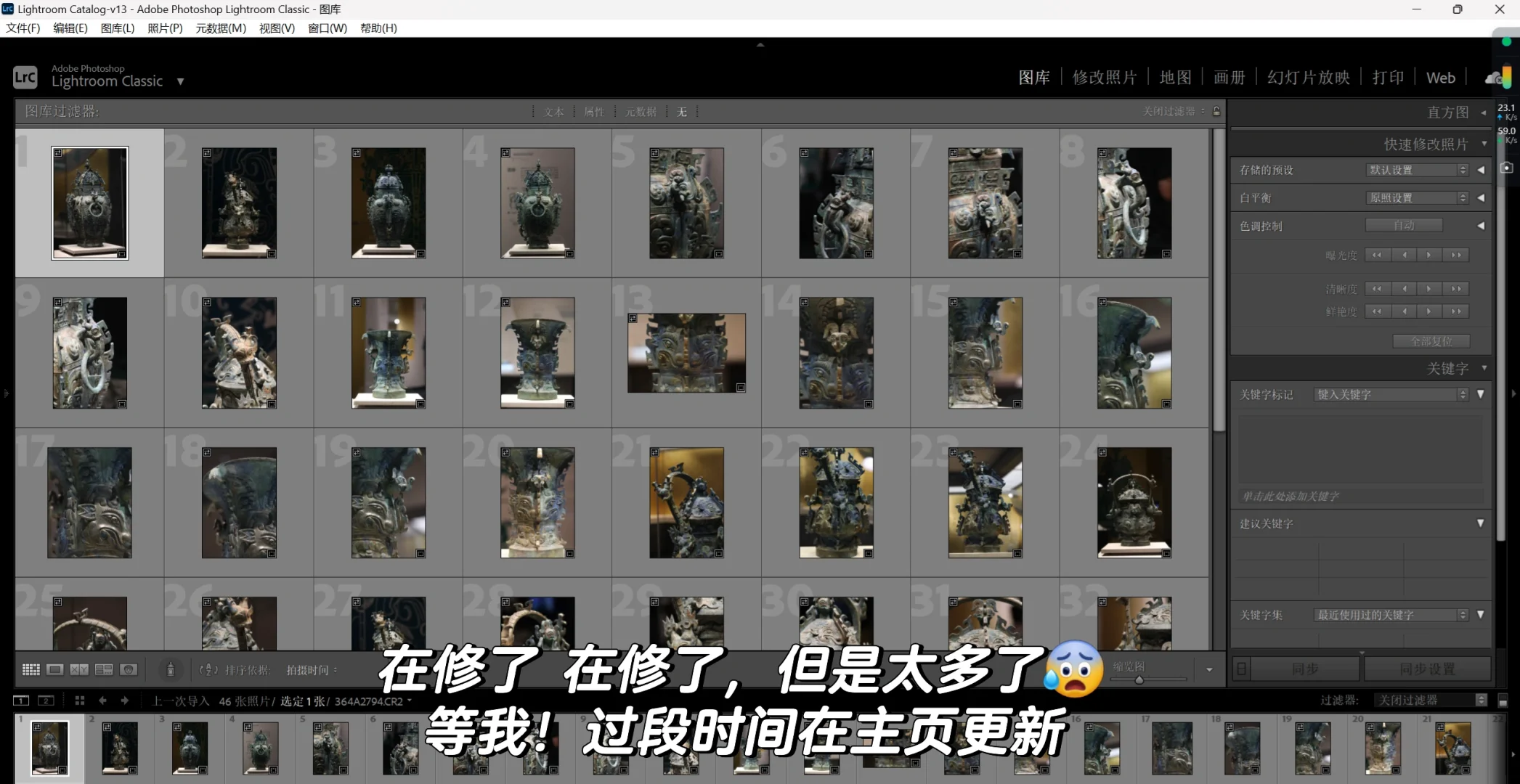This screenshot has width=1520, height=784.
Task: Go forward with filmstrip right arrow
Action: click(125, 701)
